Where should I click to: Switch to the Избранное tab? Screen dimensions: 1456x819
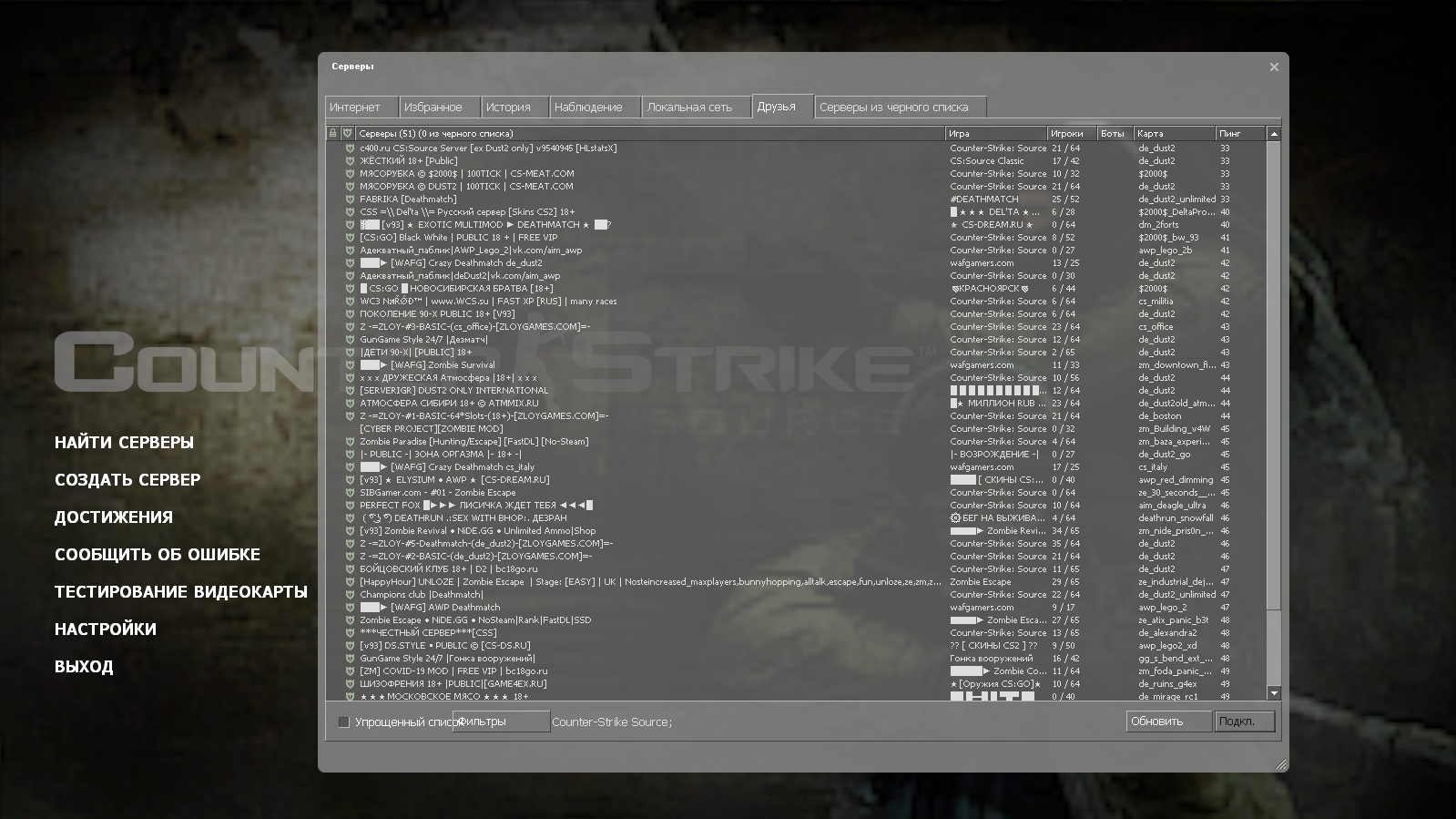tap(441, 107)
